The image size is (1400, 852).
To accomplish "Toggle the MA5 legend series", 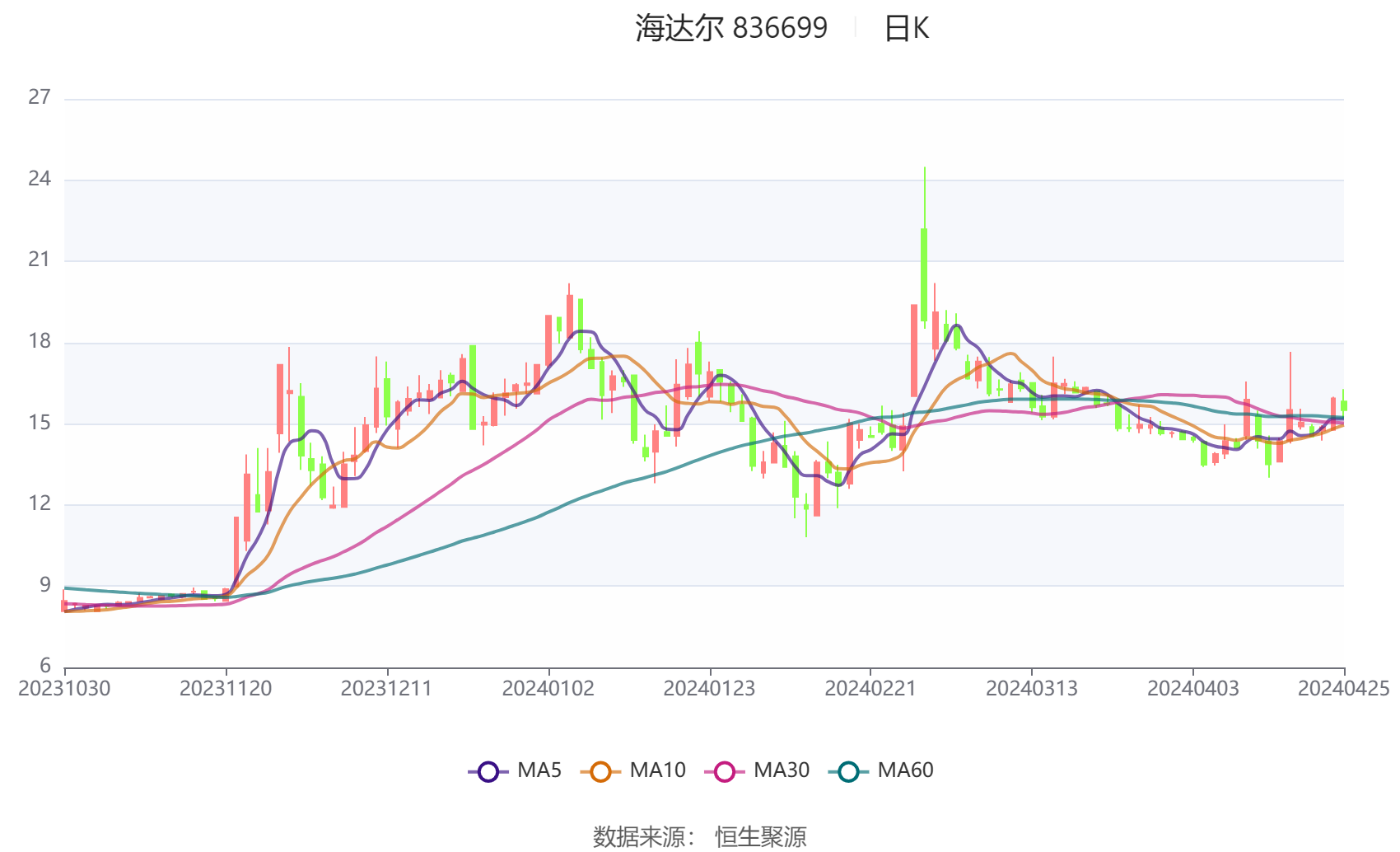I will [x=515, y=771].
